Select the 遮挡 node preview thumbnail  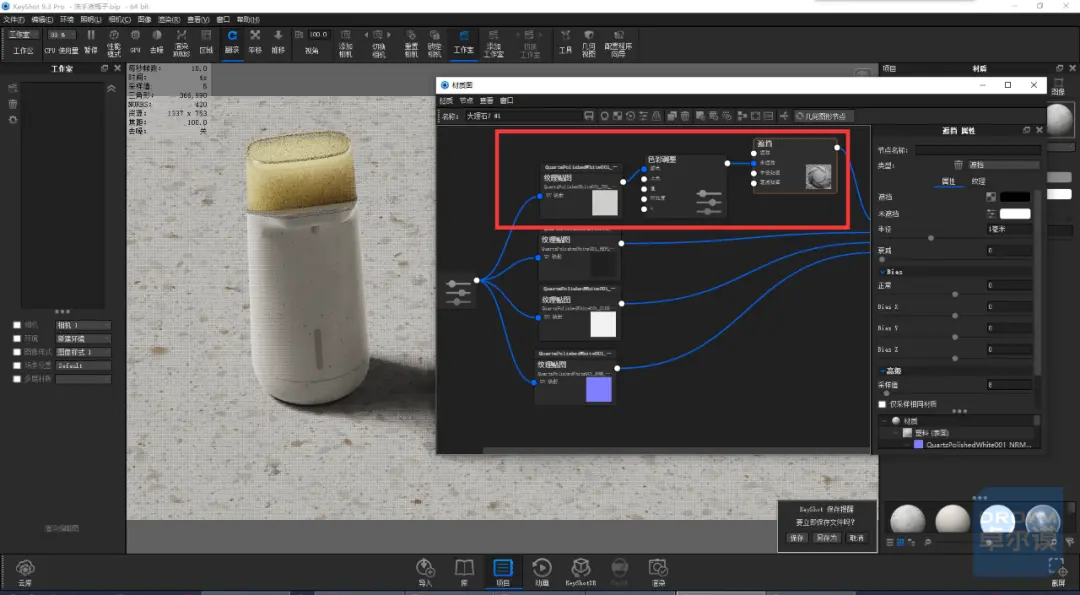pos(818,177)
